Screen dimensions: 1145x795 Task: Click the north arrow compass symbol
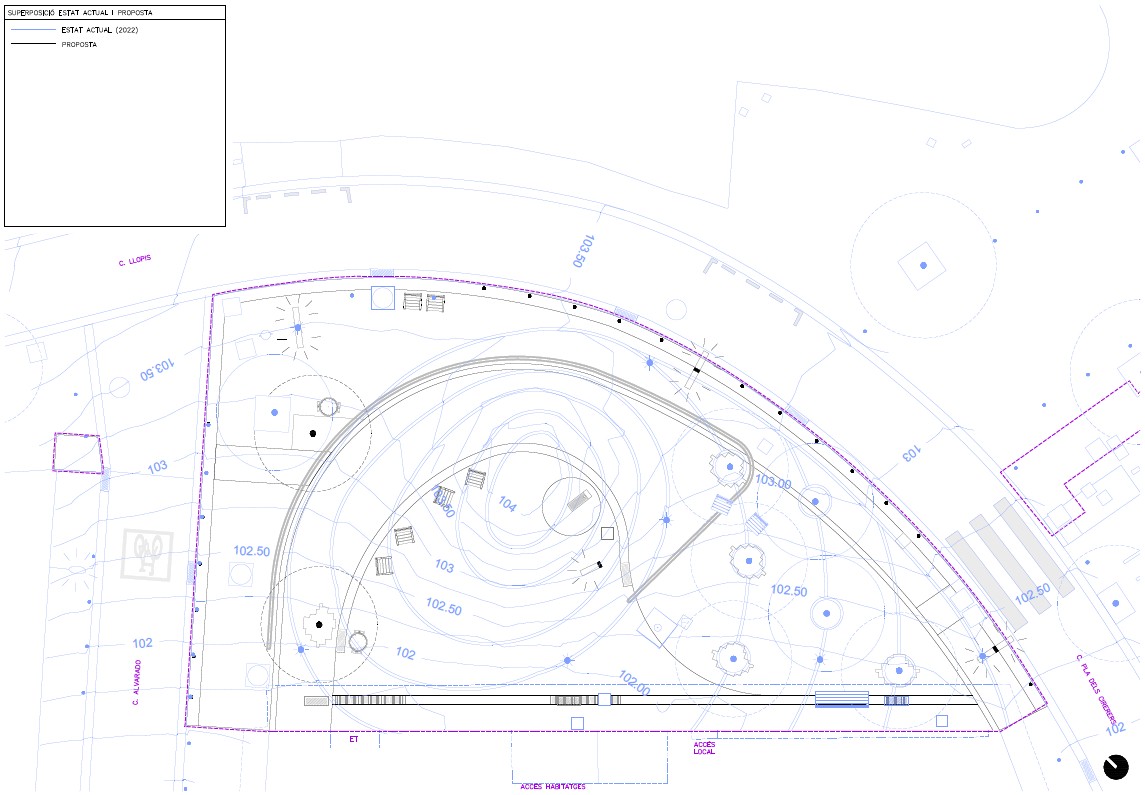point(1115,767)
